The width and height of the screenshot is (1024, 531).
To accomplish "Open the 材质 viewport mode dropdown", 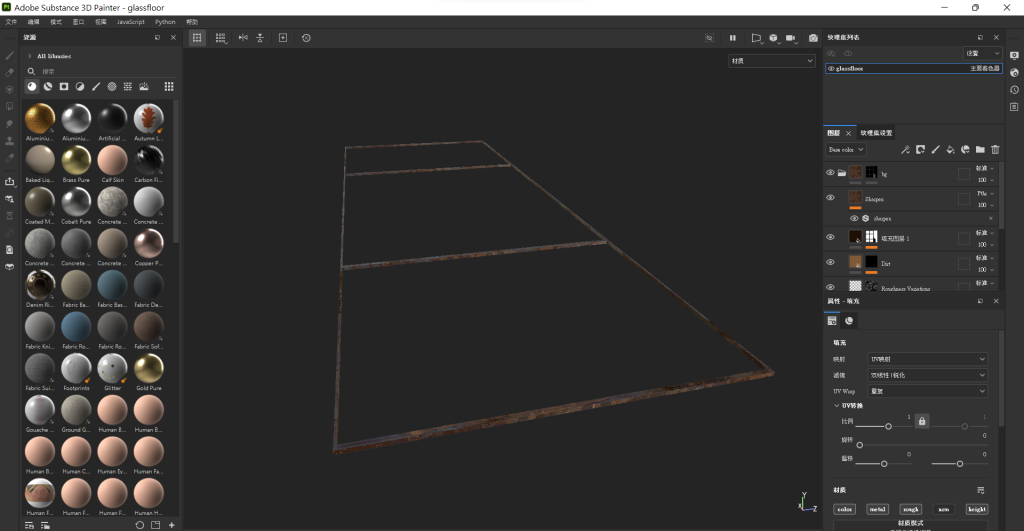I will pos(771,61).
